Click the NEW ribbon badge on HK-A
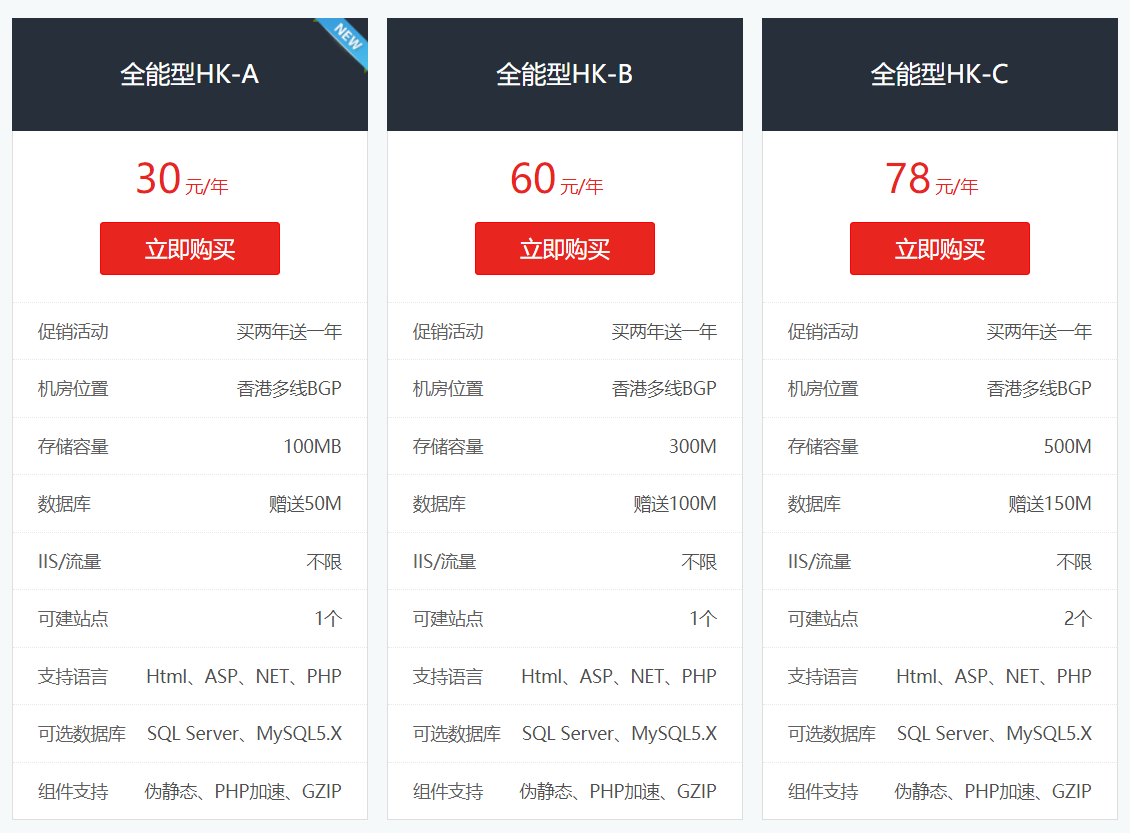Screen dimensions: 1130x833 (x=347, y=39)
